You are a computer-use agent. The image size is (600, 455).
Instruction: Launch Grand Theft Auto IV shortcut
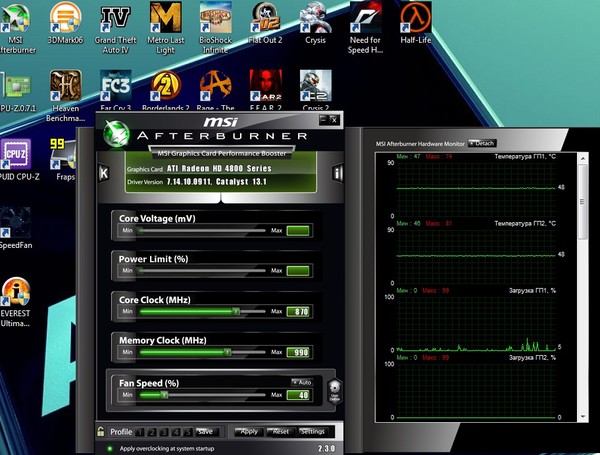(115, 28)
